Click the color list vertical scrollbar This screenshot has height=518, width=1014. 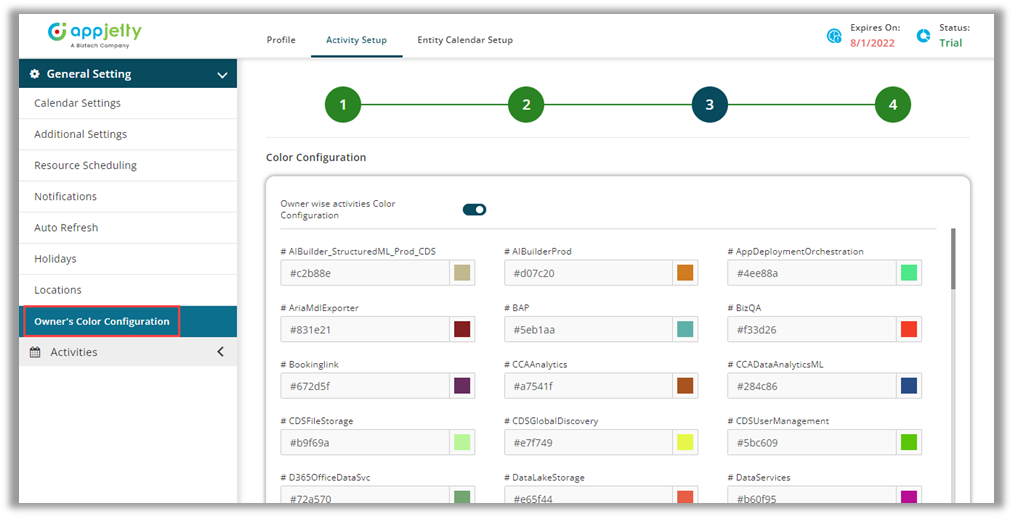[x=952, y=260]
